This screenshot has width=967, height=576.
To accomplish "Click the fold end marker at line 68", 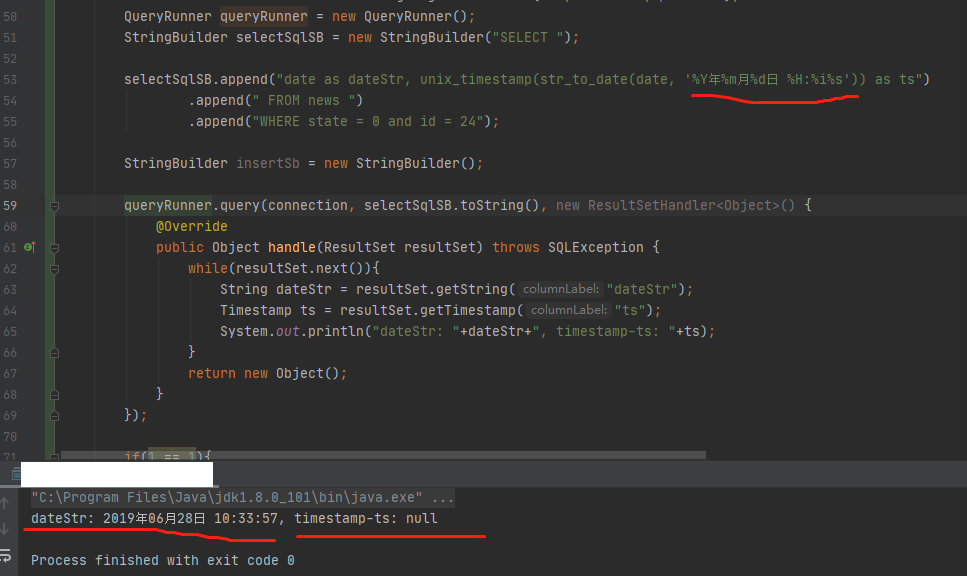I will pyautogui.click(x=54, y=395).
